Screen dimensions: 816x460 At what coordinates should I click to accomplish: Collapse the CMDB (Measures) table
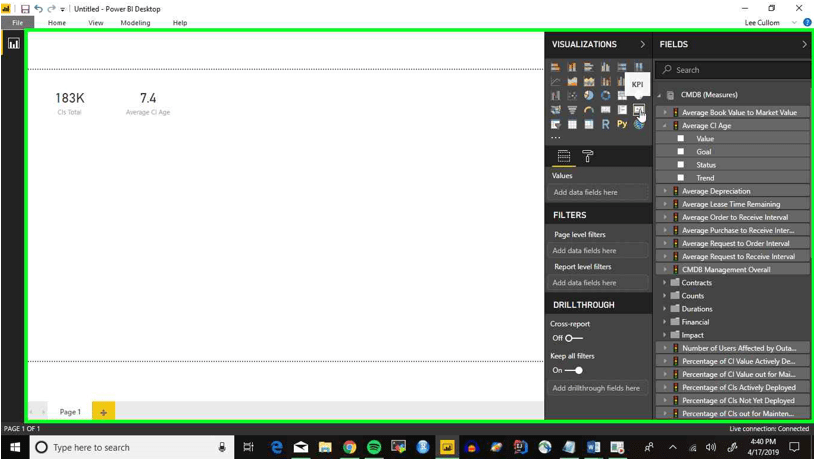click(x=660, y=95)
